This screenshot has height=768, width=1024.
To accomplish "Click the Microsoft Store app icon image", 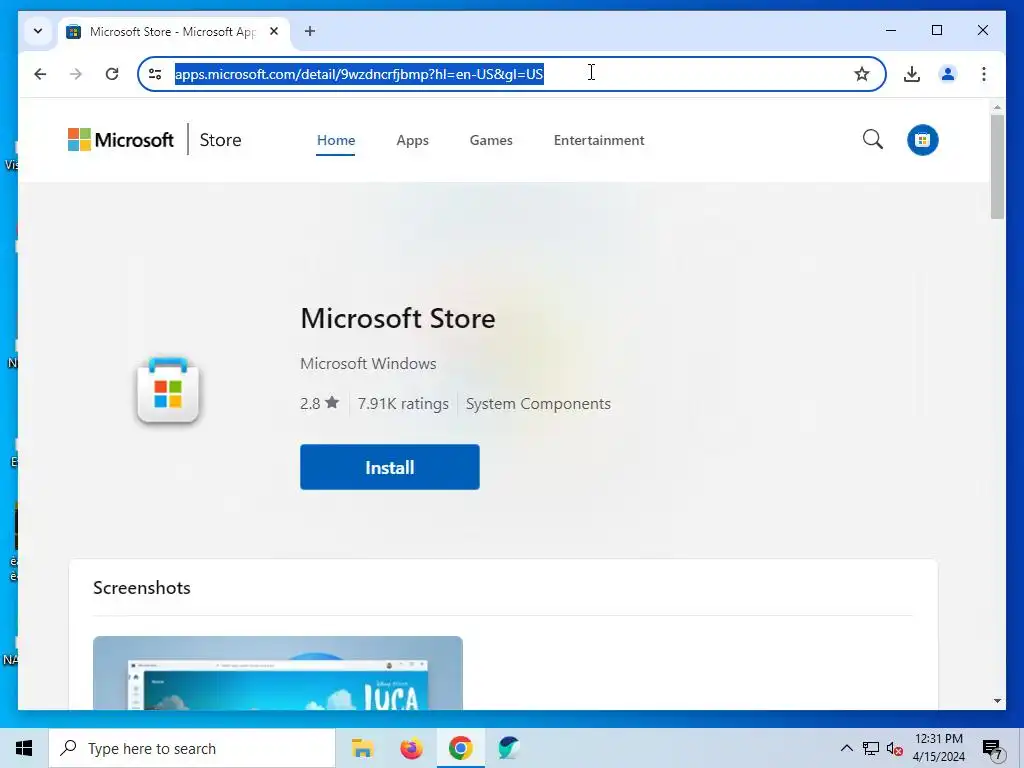I will pyautogui.click(x=168, y=391).
